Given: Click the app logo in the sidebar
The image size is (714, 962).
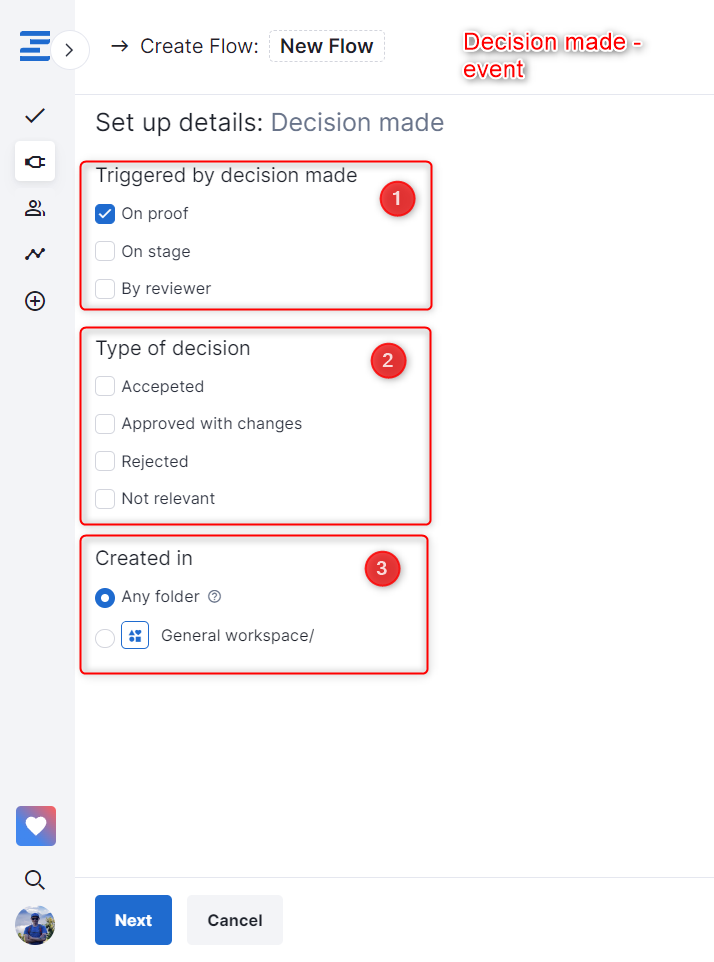Looking at the screenshot, I should point(34,47).
